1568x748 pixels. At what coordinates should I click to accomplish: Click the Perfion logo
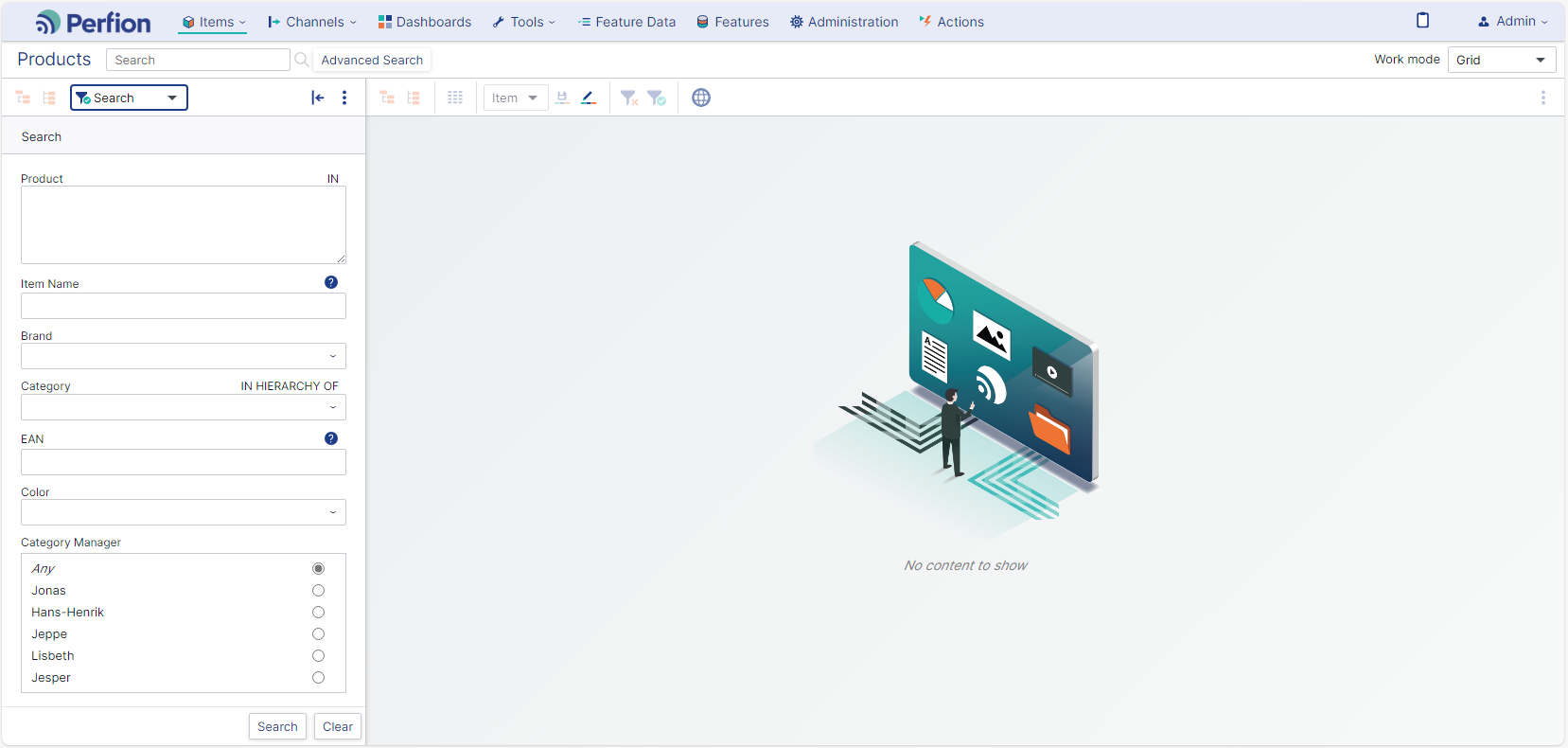(x=93, y=22)
